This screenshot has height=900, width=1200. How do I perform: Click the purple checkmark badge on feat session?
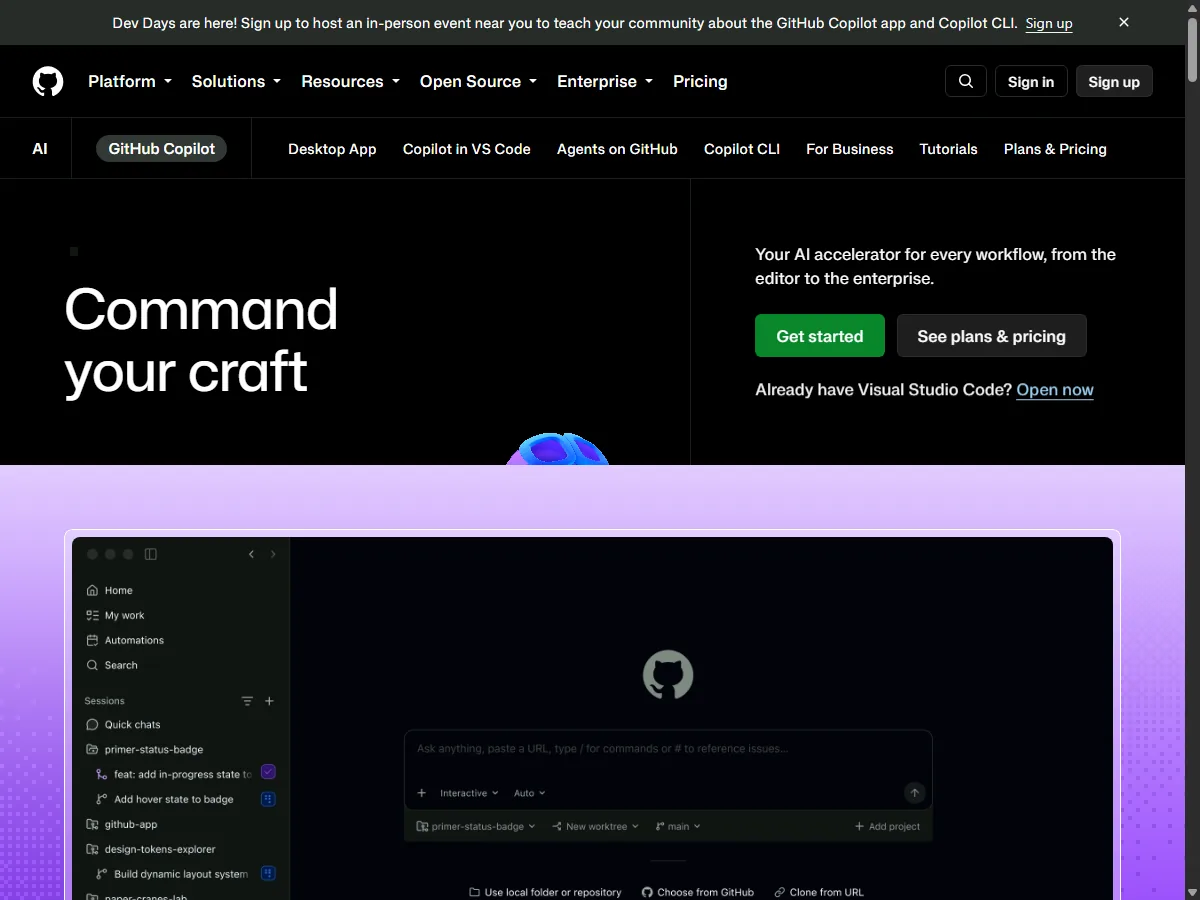point(268,773)
